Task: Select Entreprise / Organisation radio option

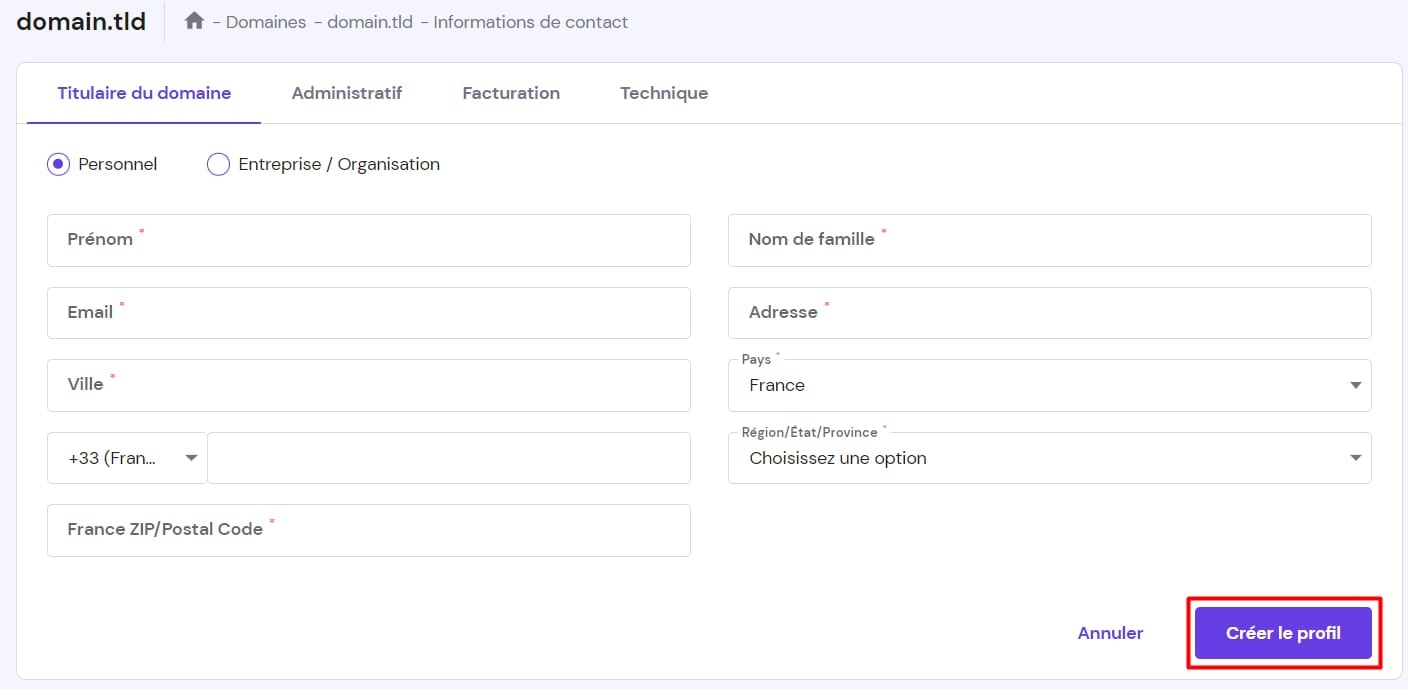Action: (218, 164)
